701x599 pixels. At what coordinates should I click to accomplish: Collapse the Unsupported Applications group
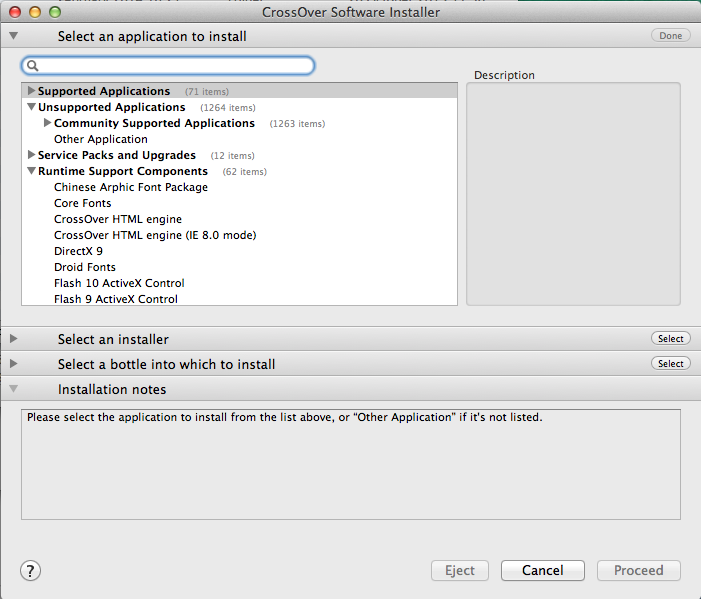point(31,107)
